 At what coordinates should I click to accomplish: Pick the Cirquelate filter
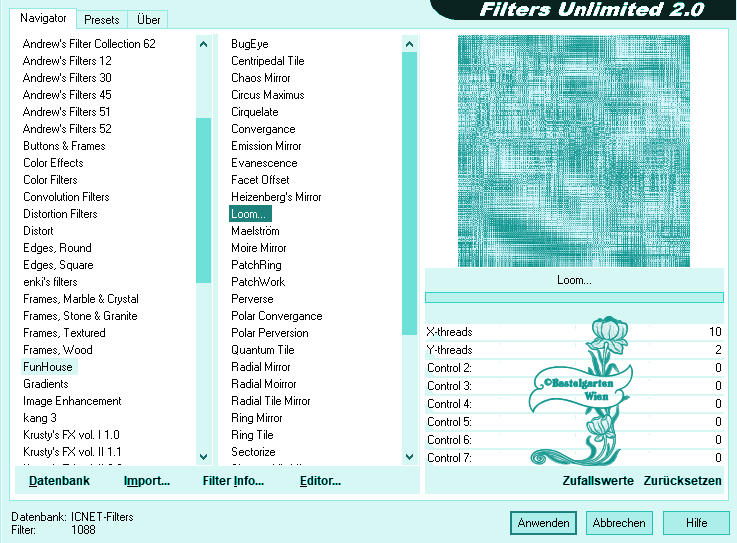click(254, 111)
